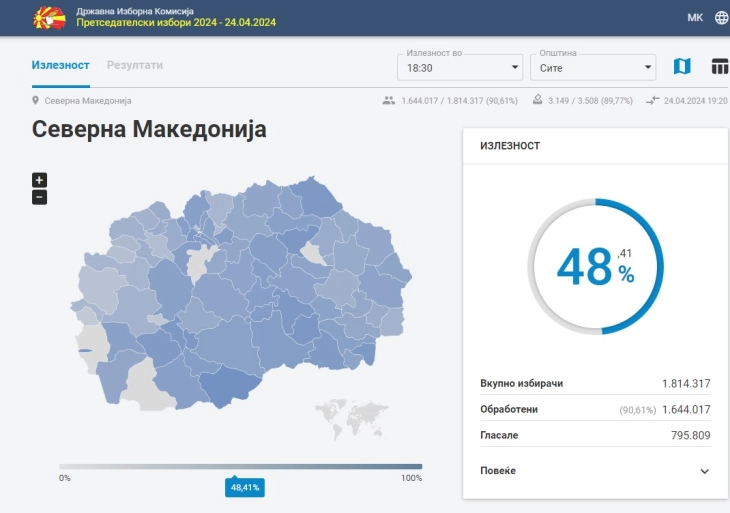
Task: Open the Излезност во time dropdown
Action: tap(459, 67)
